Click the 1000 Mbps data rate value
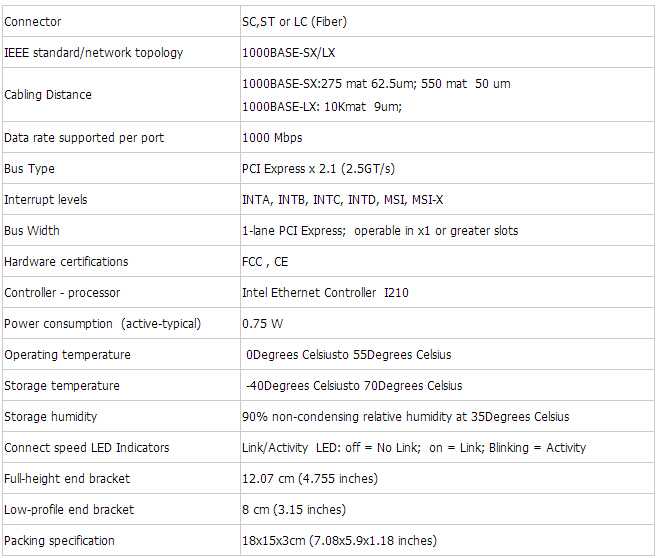659x558 pixels. (x=272, y=137)
